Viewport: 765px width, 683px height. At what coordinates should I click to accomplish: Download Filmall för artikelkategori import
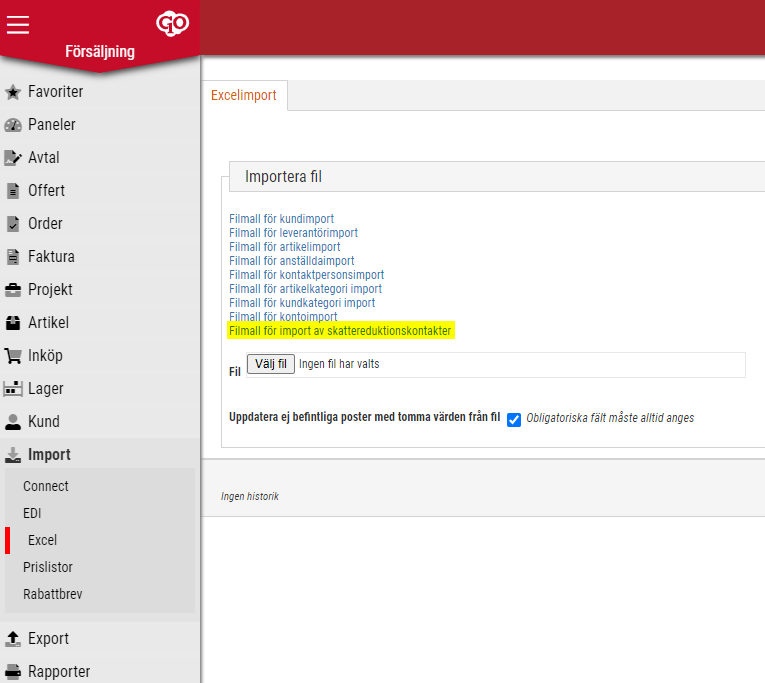[x=305, y=289]
